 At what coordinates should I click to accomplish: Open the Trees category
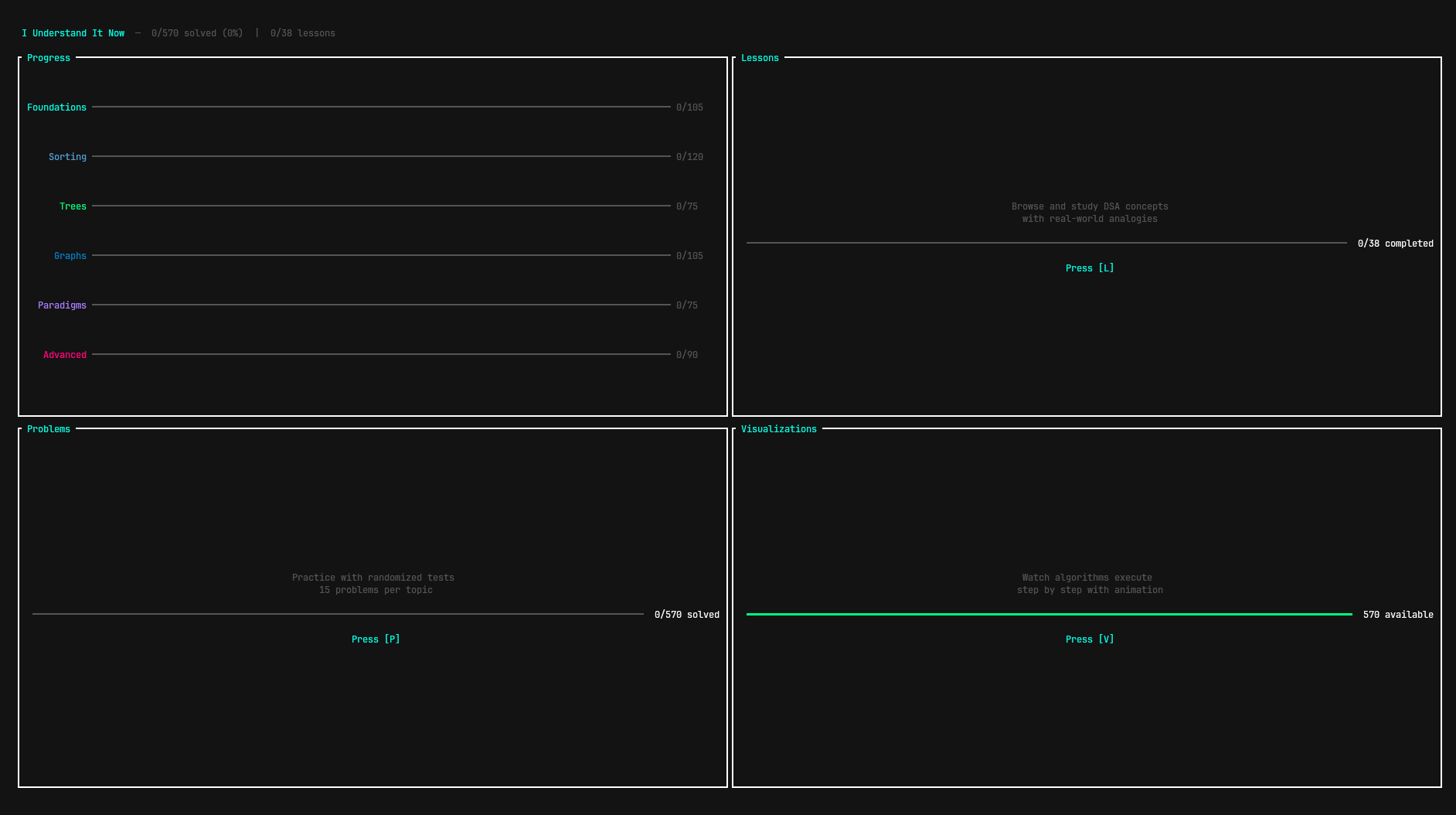point(73,206)
